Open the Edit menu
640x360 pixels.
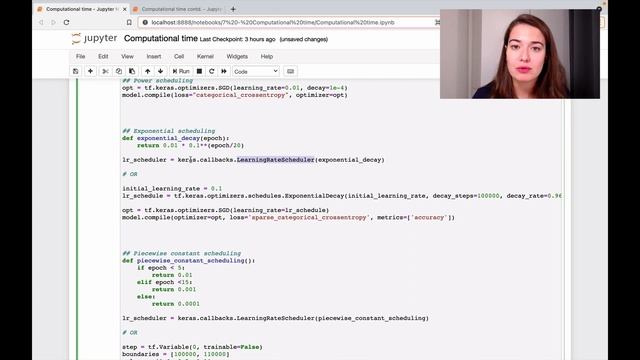pos(103,56)
